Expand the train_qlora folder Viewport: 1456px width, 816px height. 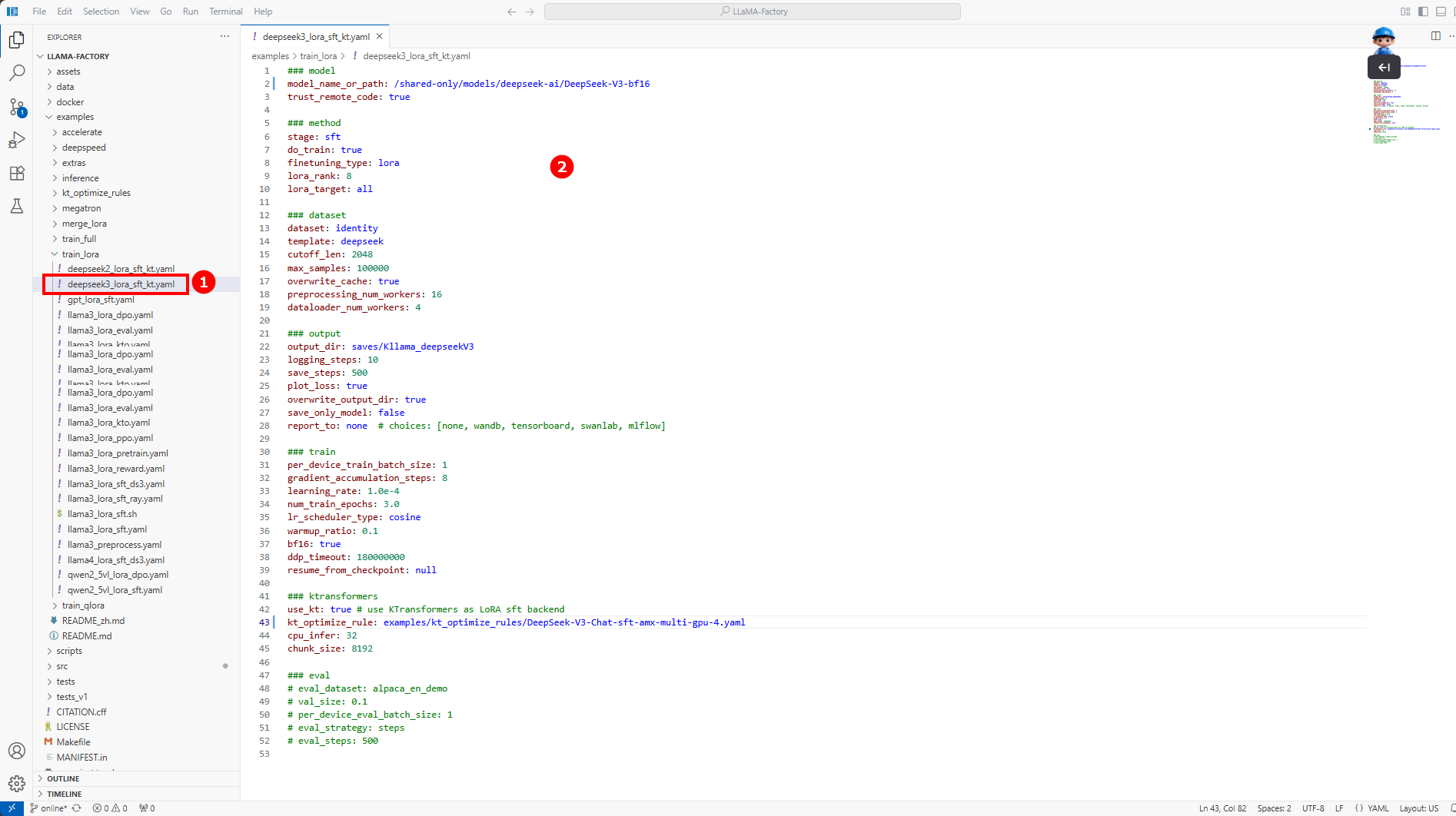point(82,605)
